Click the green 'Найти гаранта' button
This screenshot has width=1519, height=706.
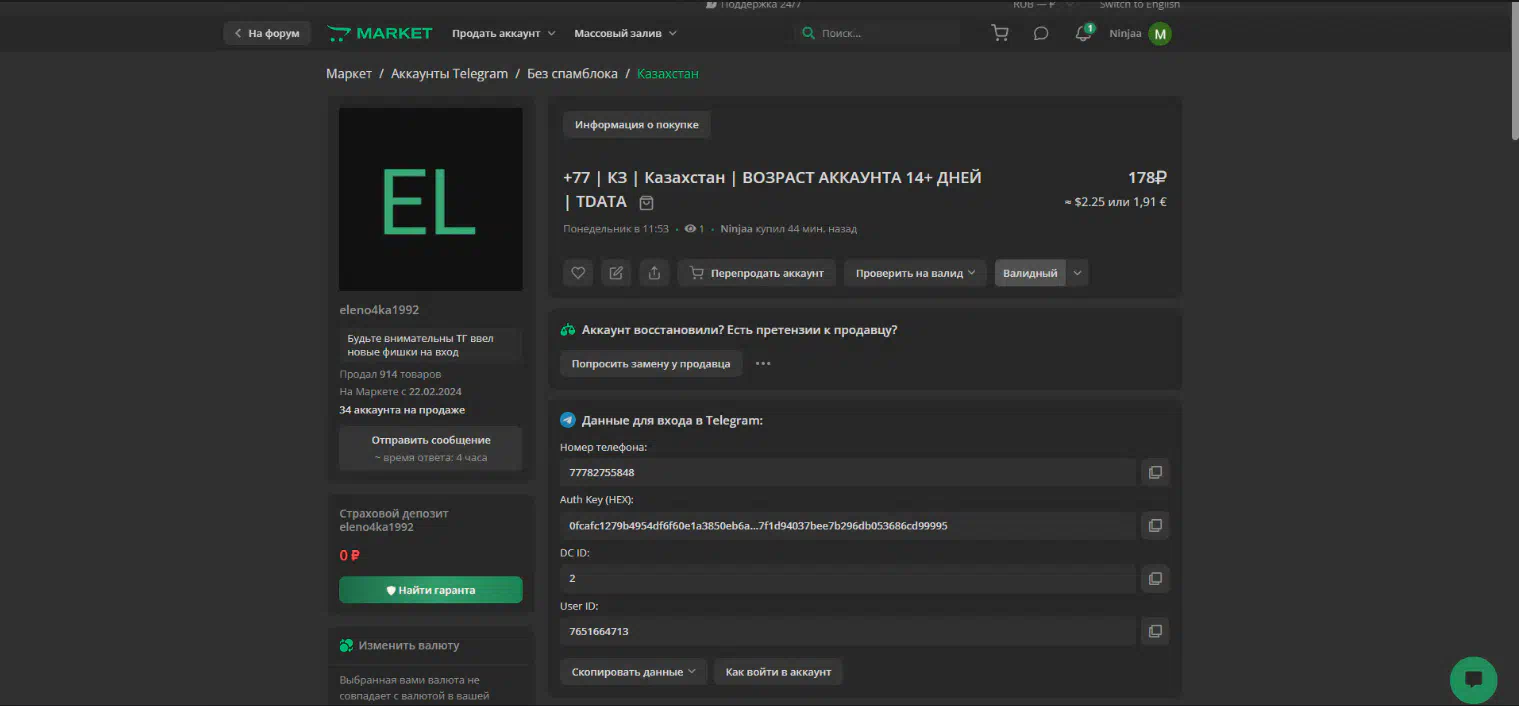coord(431,590)
